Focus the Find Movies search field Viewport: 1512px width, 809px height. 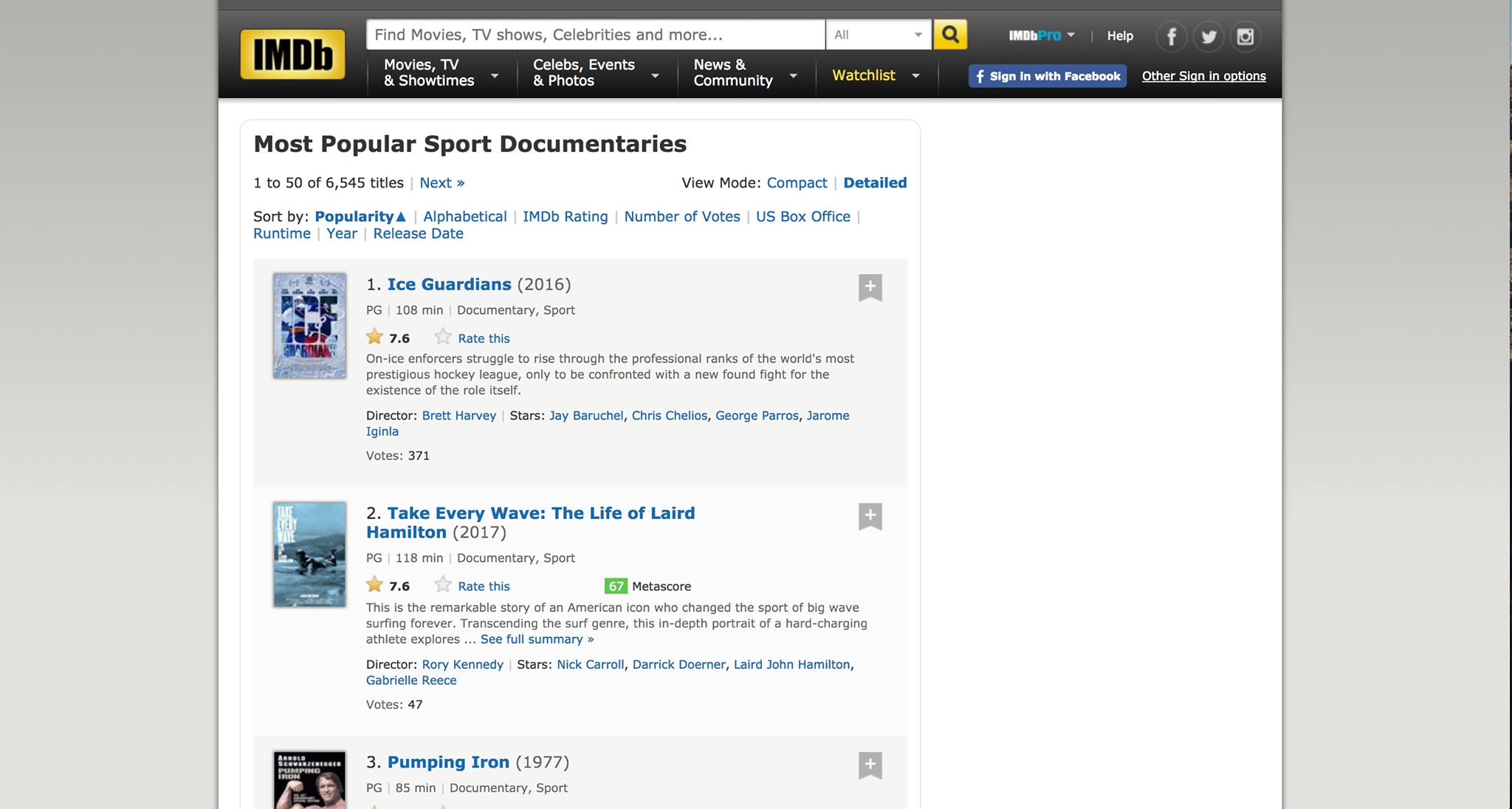[596, 35]
